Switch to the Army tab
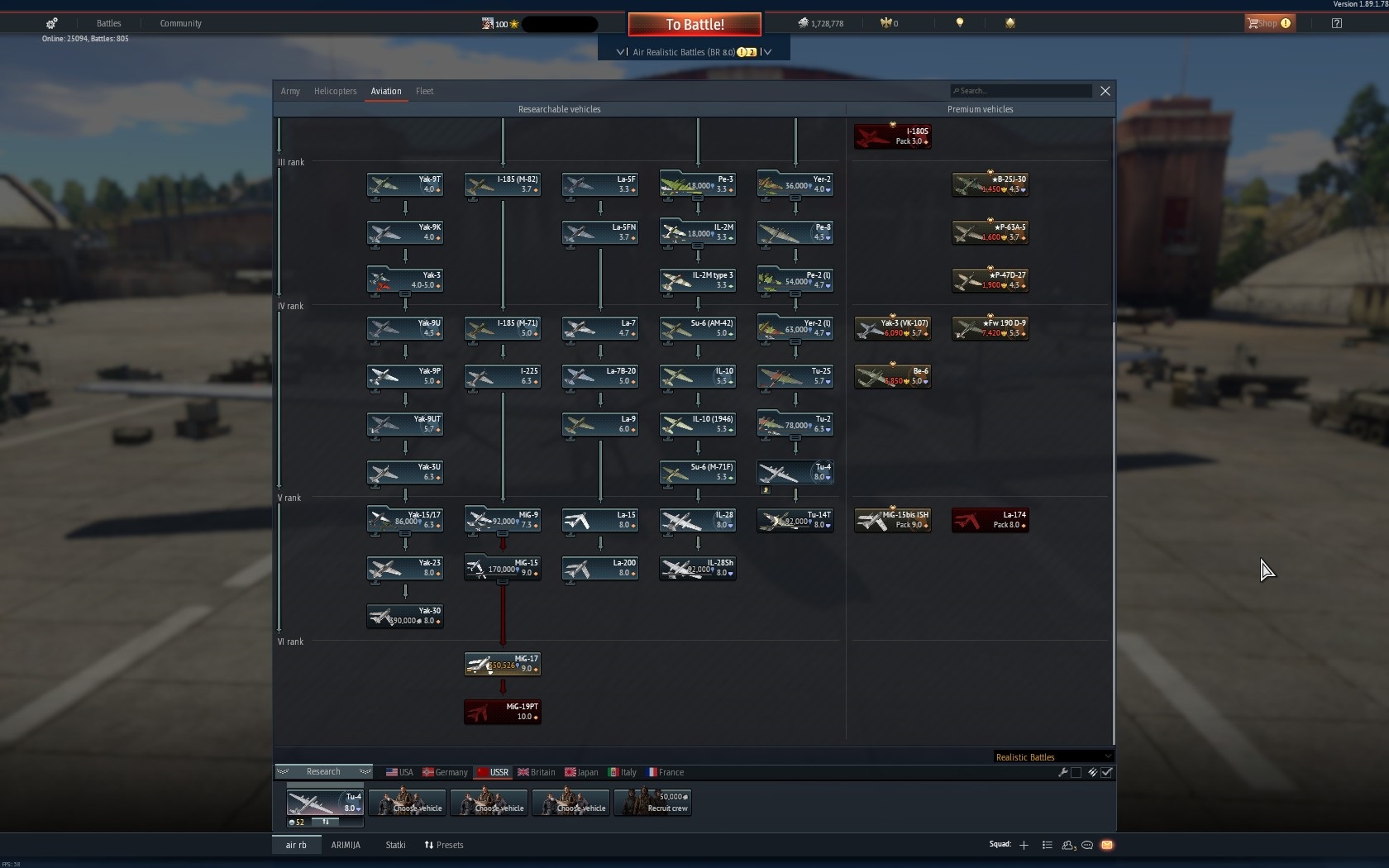Image resolution: width=1389 pixels, height=868 pixels. point(290,91)
